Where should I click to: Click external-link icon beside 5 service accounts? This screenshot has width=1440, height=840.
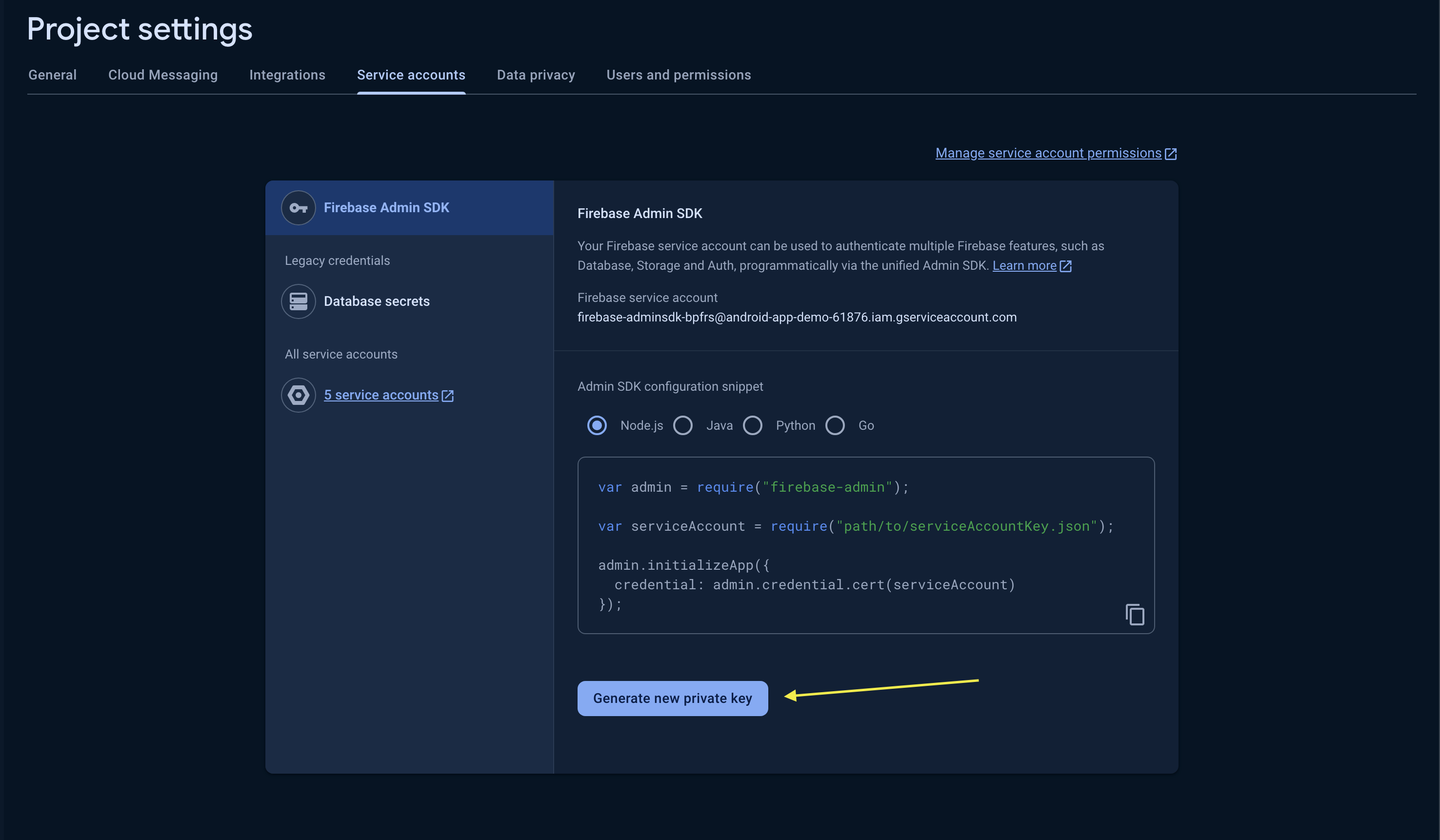point(448,396)
